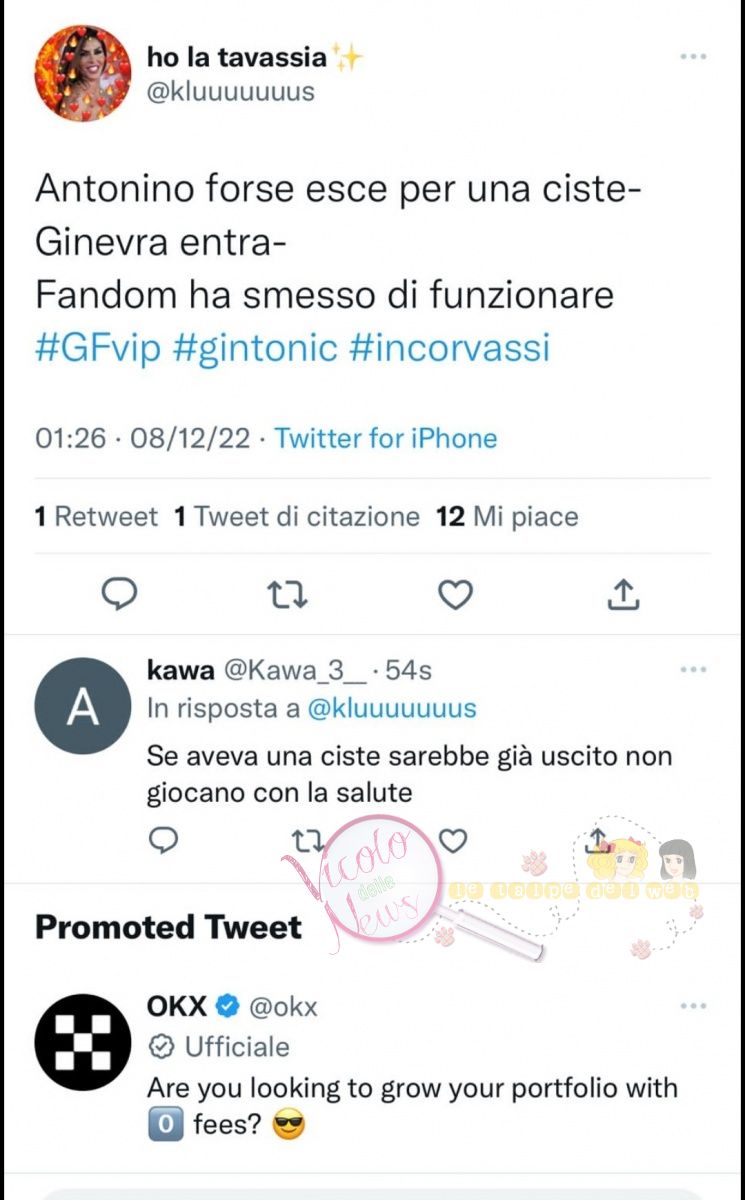The width and height of the screenshot is (745, 1200).
Task: Open 1 Tweet di citazione quotes
Action: click(x=297, y=516)
